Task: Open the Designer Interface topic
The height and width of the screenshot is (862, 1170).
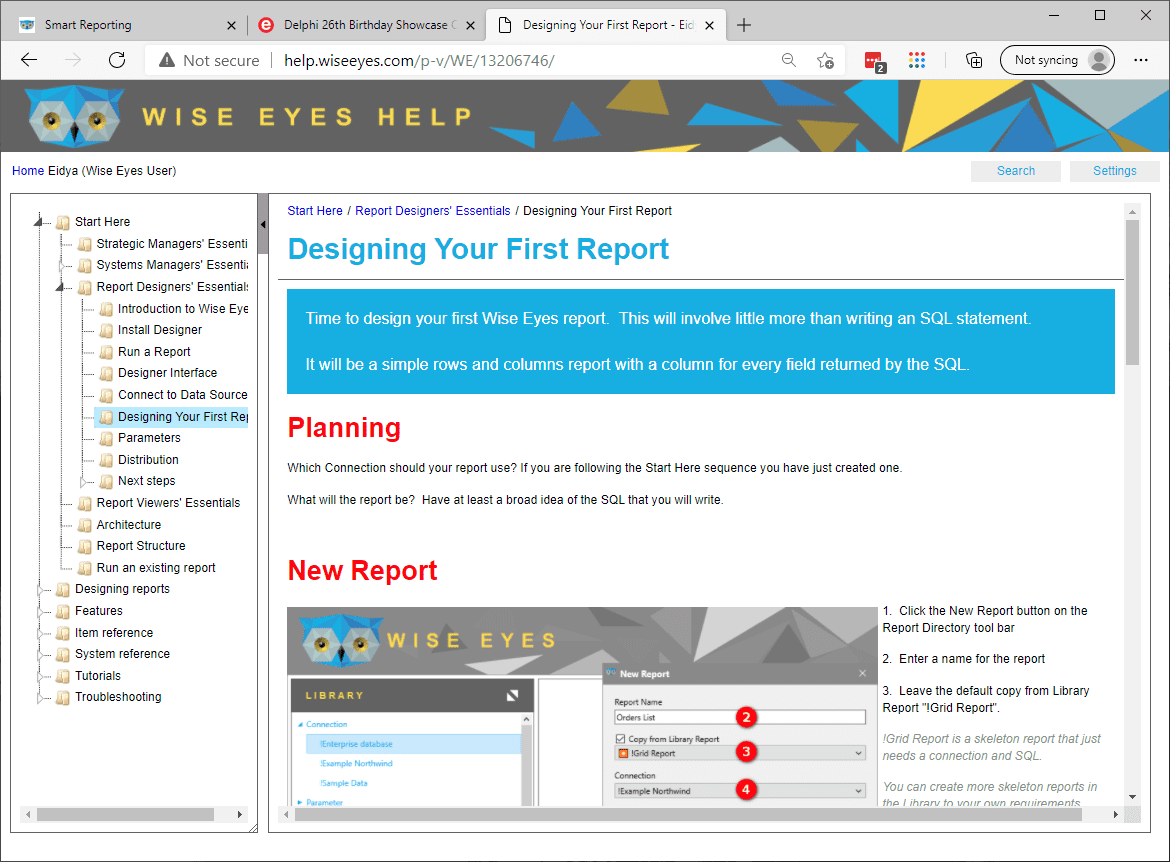Action: [167, 373]
